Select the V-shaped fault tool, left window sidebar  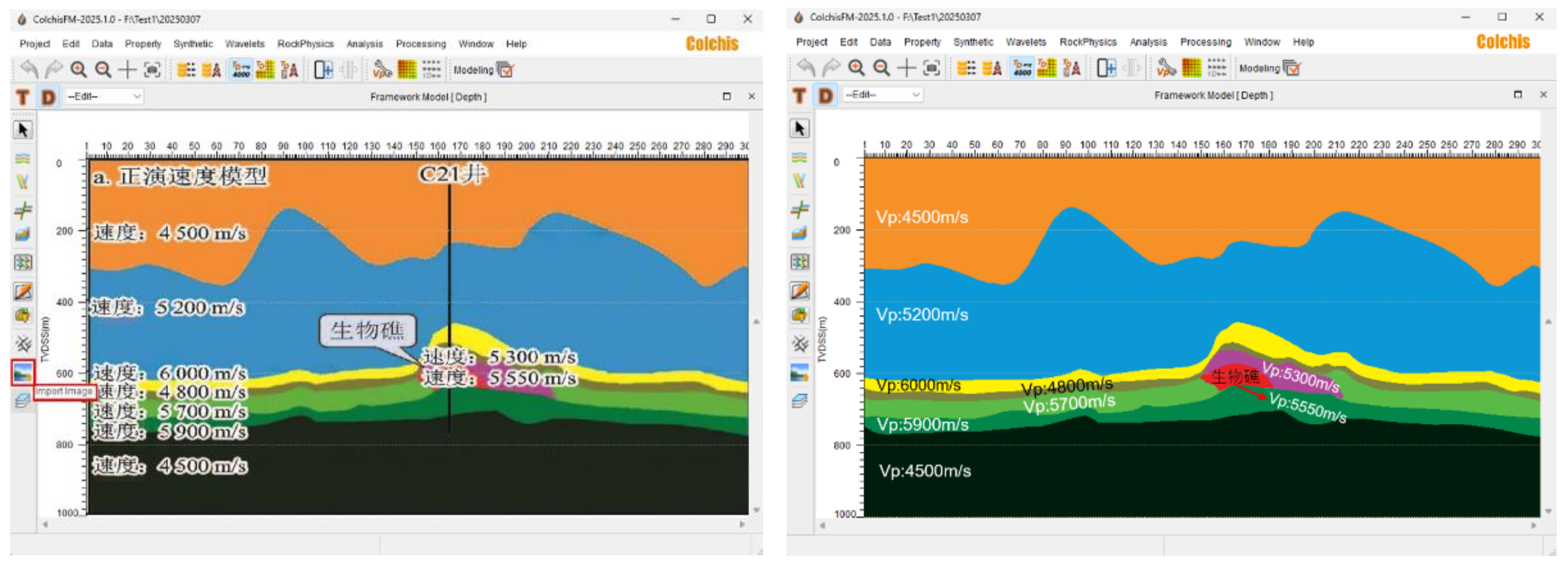pyautogui.click(x=22, y=181)
